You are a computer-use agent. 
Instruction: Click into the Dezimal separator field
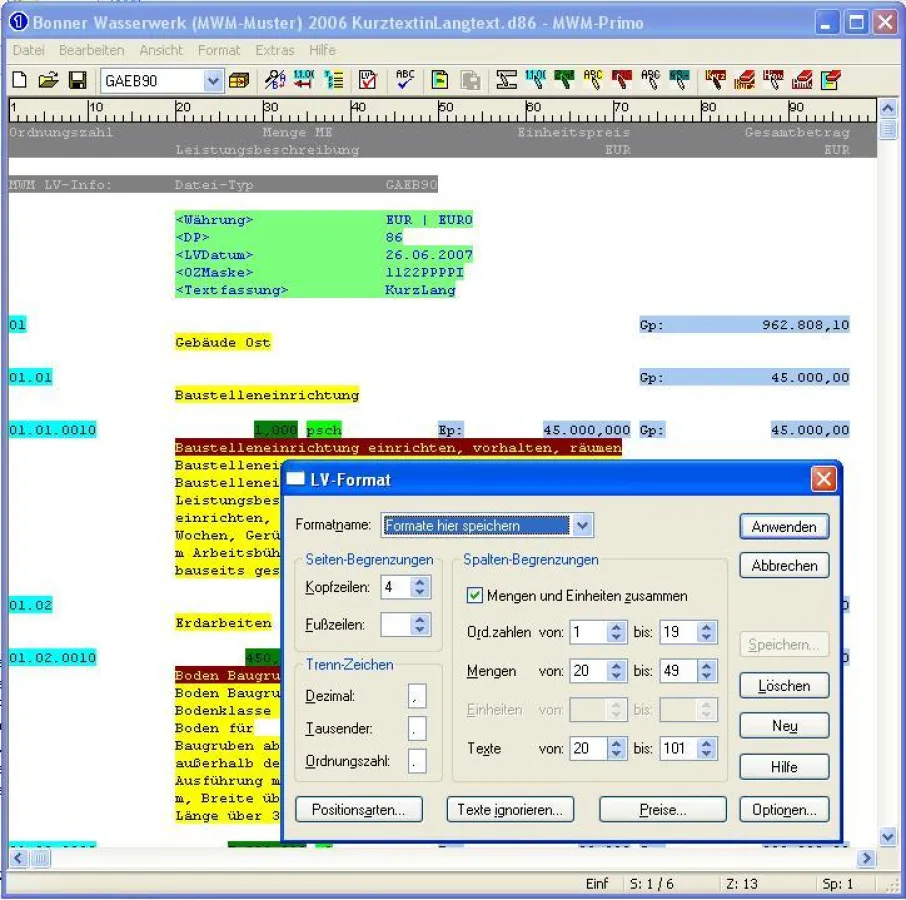(417, 696)
